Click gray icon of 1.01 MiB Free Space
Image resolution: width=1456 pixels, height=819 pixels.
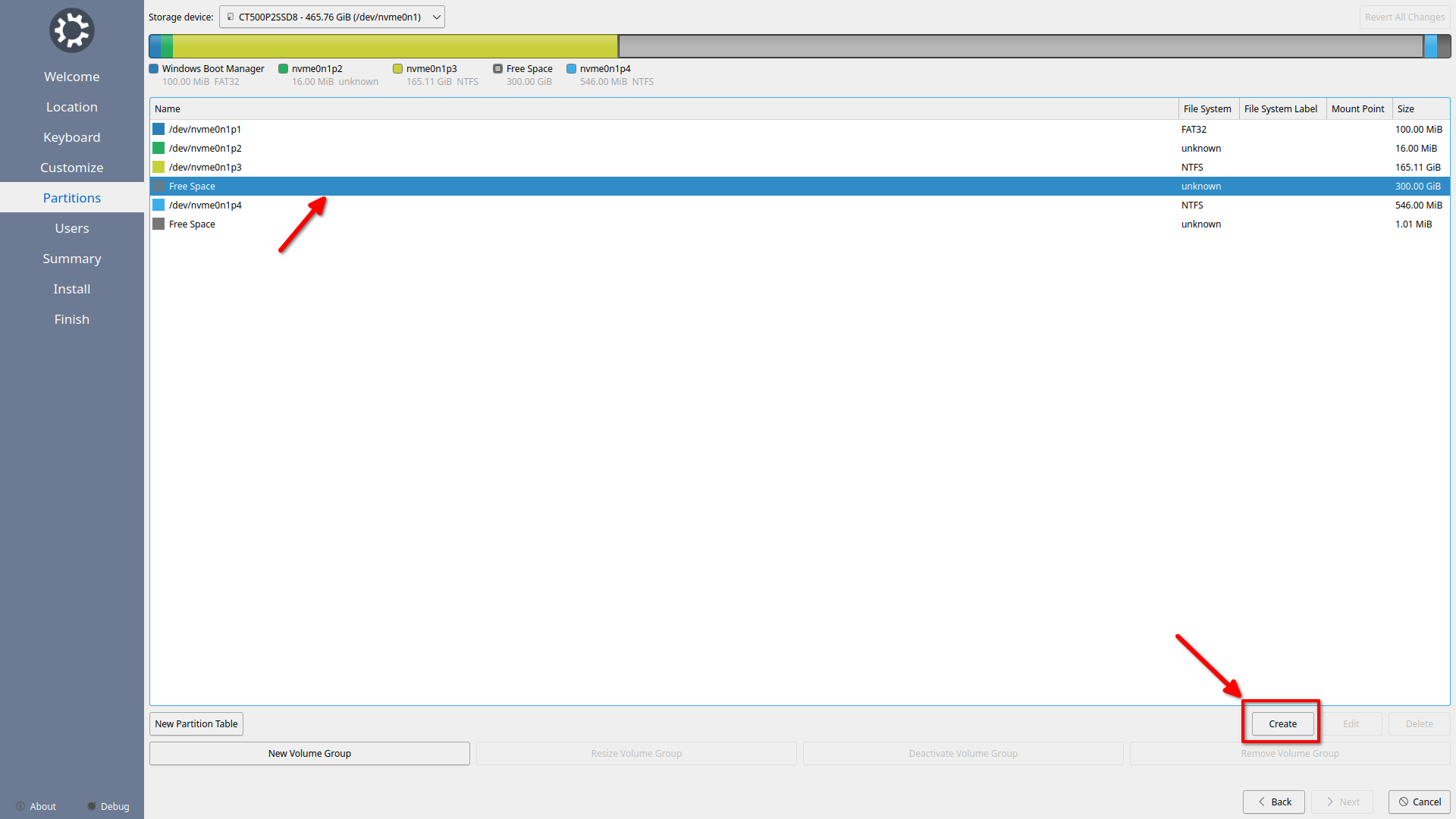(x=158, y=224)
